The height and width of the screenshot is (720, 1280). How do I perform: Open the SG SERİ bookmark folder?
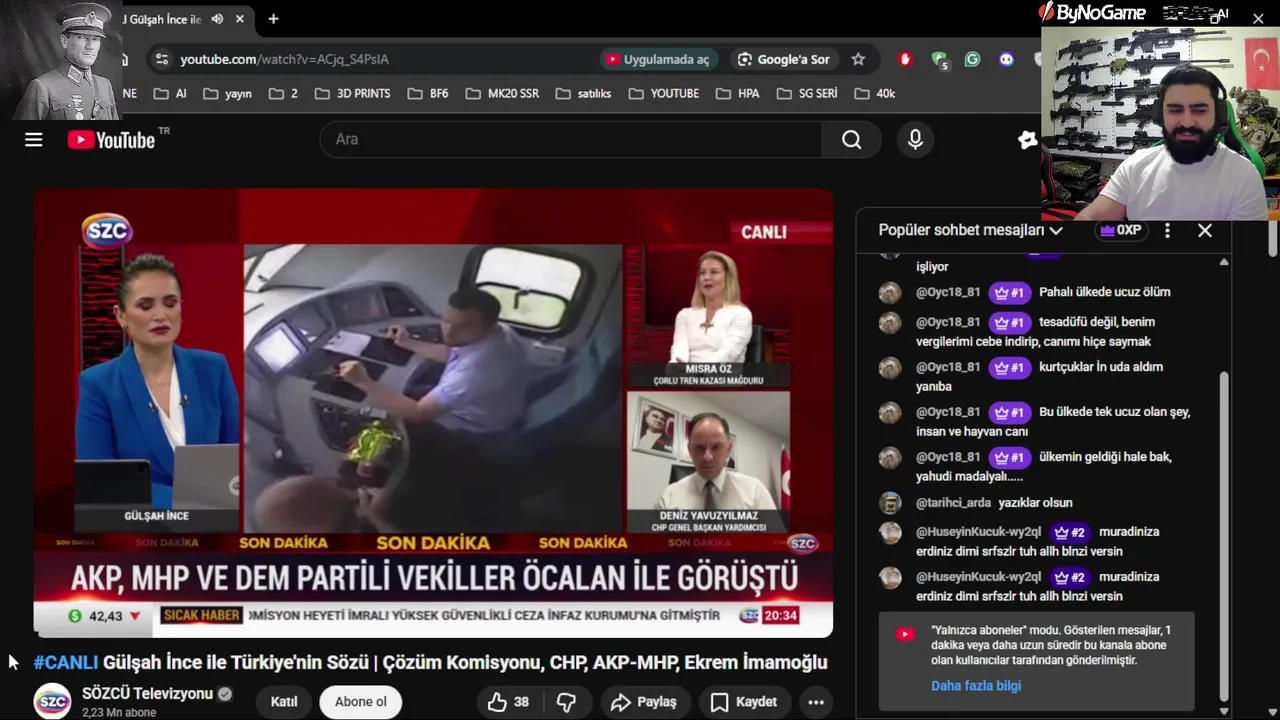(807, 93)
